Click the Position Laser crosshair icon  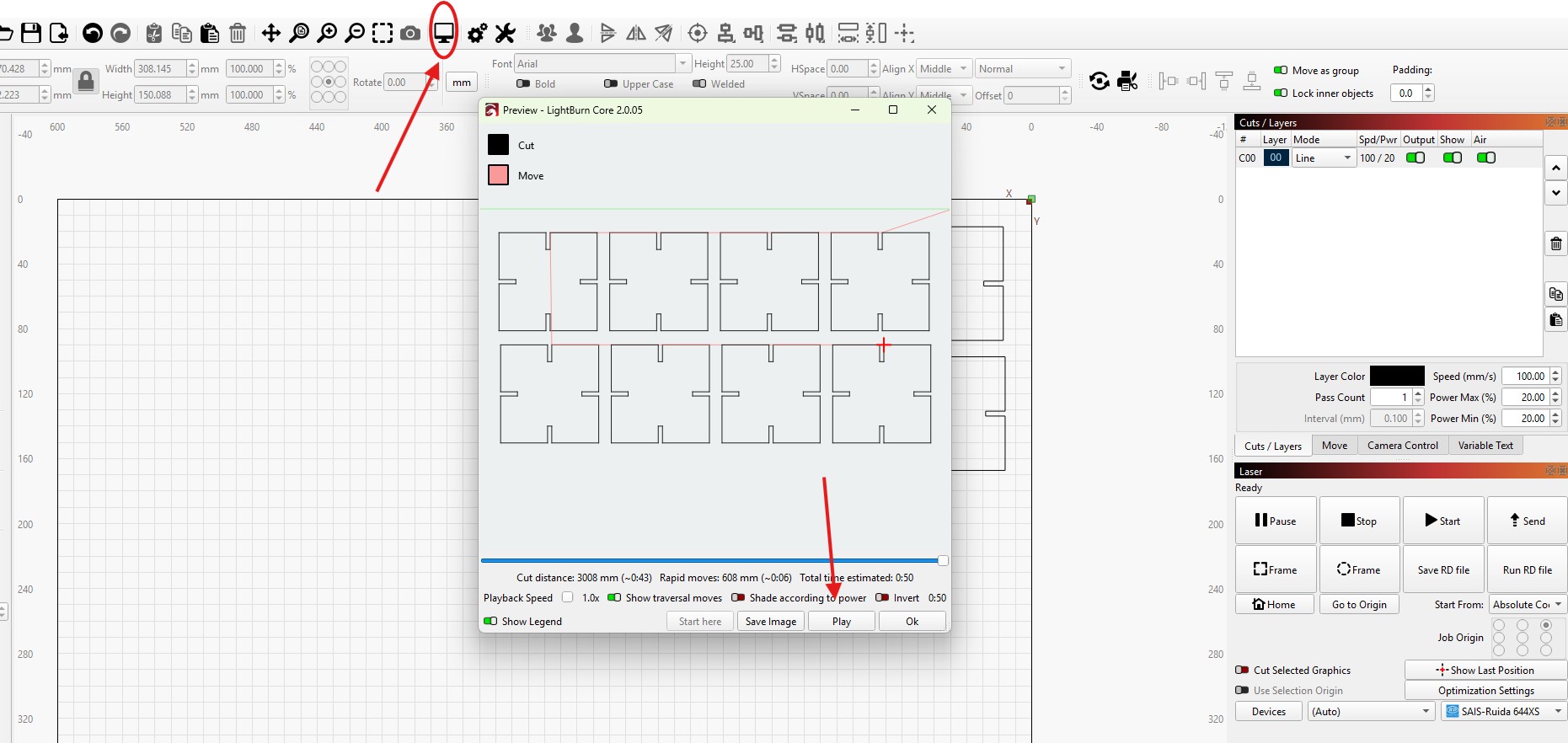click(698, 33)
